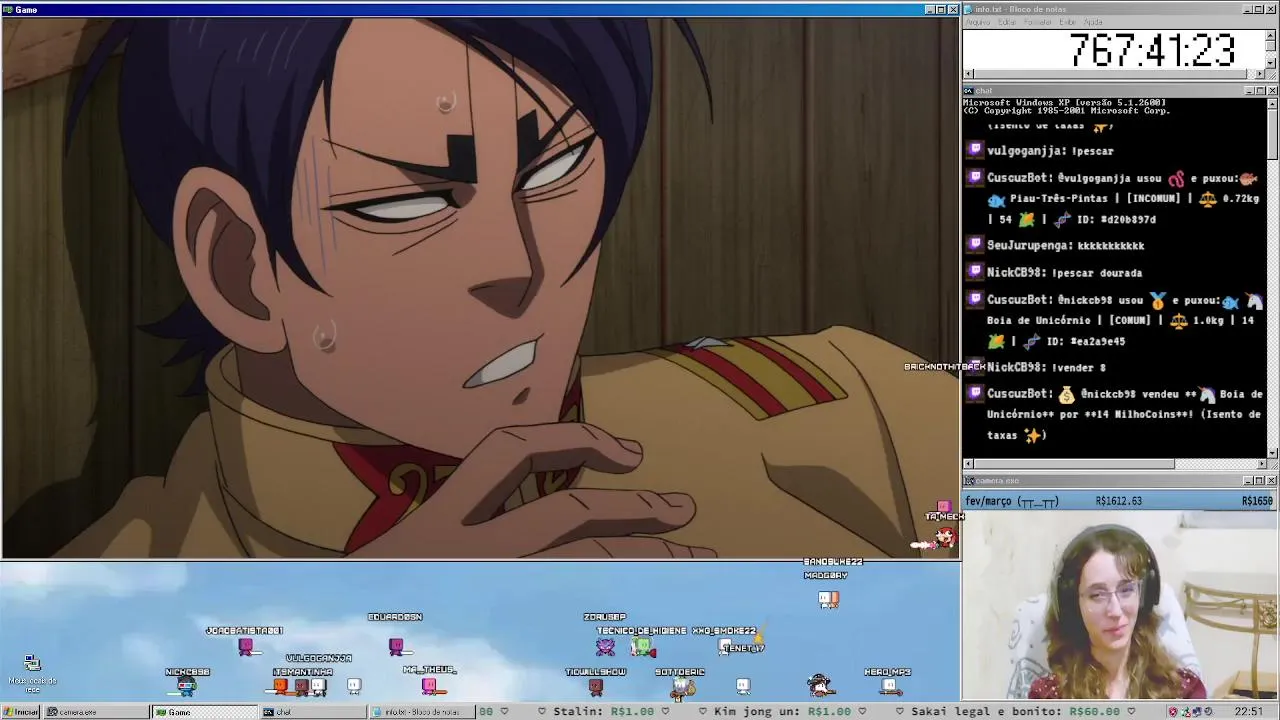Click the anime video in Game window
The width and height of the screenshot is (1280, 720).
pos(480,287)
